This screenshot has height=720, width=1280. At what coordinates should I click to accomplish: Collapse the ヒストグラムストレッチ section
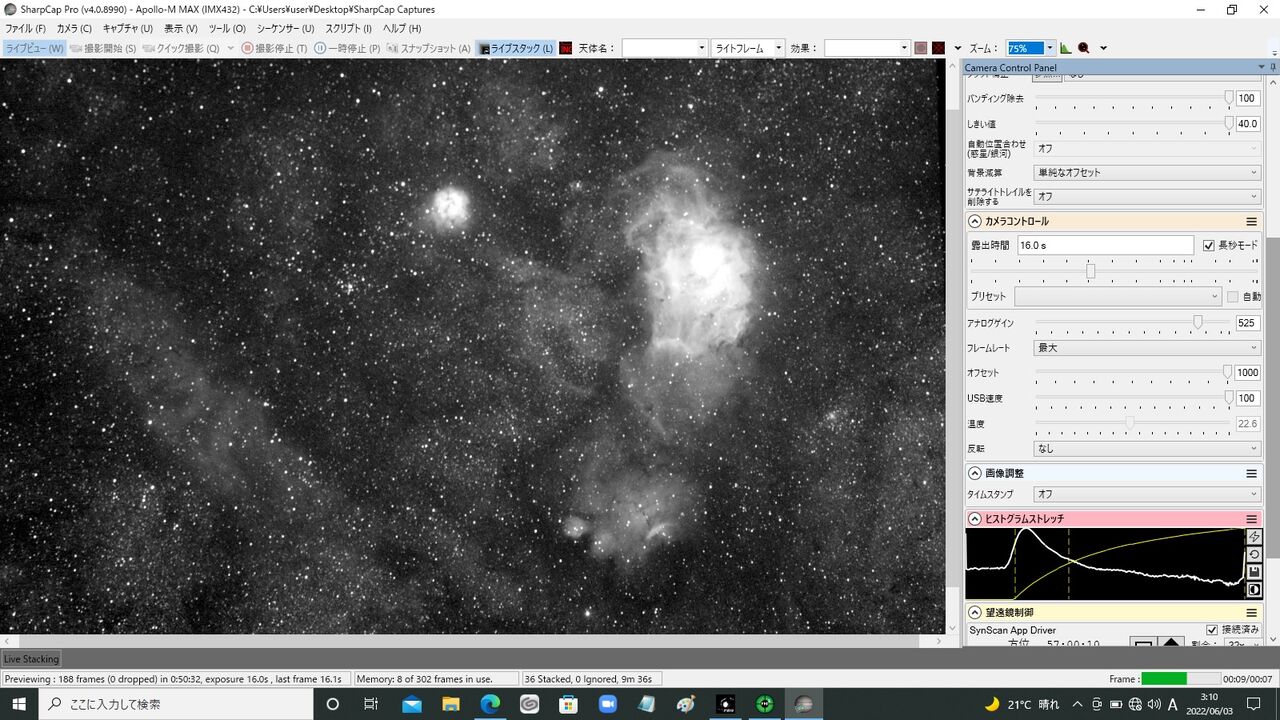tap(975, 519)
